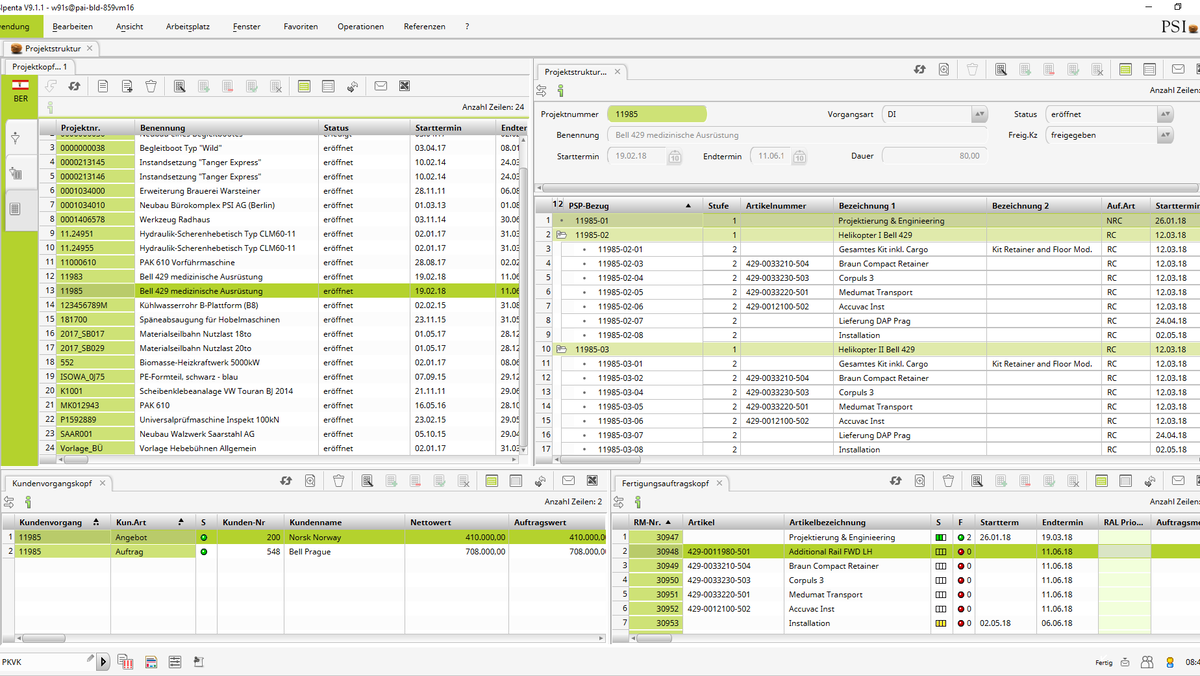The image size is (1200, 676).
Task: Click the Projektnummer field containing 11985
Action: click(655, 114)
